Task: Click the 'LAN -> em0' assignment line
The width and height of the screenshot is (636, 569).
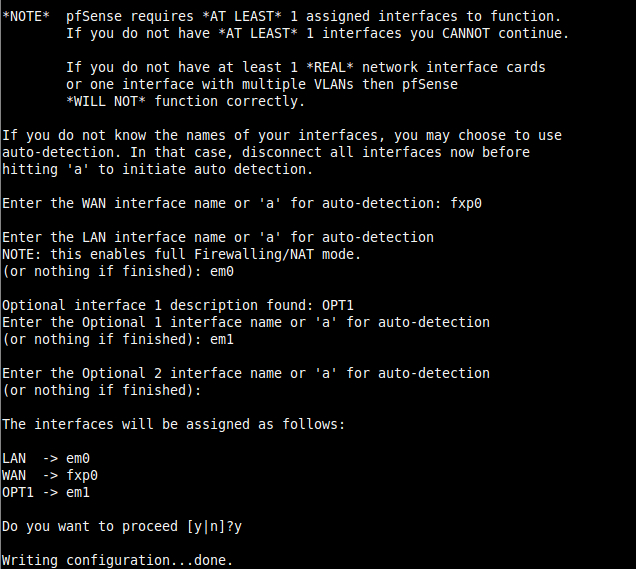Action: (50, 458)
